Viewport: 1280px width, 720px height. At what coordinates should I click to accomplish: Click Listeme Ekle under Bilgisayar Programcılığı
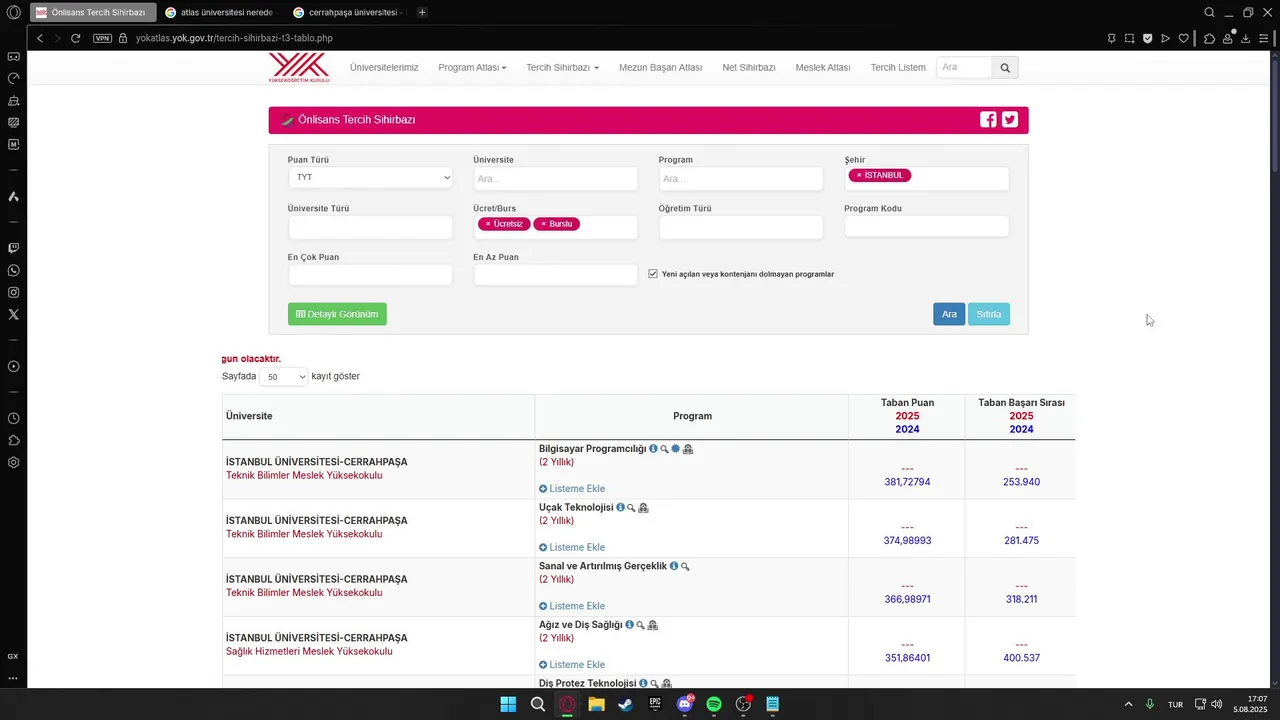coord(572,489)
